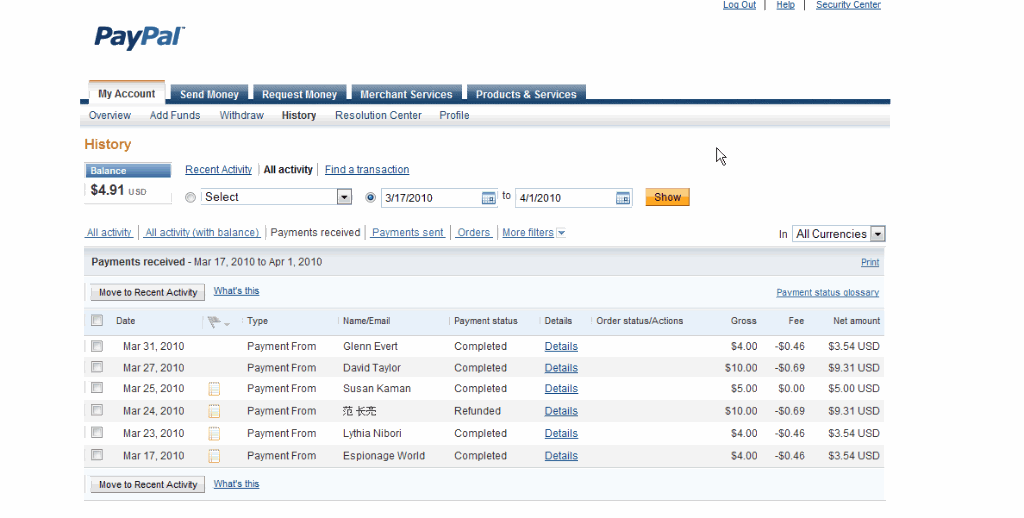Open the Merchant Services tab

(x=406, y=94)
